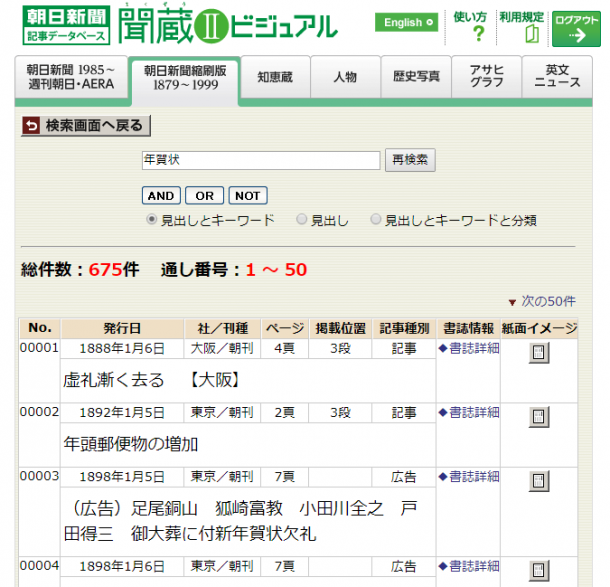Open the 朝日新聞縮刷版 1879~1999 tab
The width and height of the screenshot is (610, 587).
(185, 80)
